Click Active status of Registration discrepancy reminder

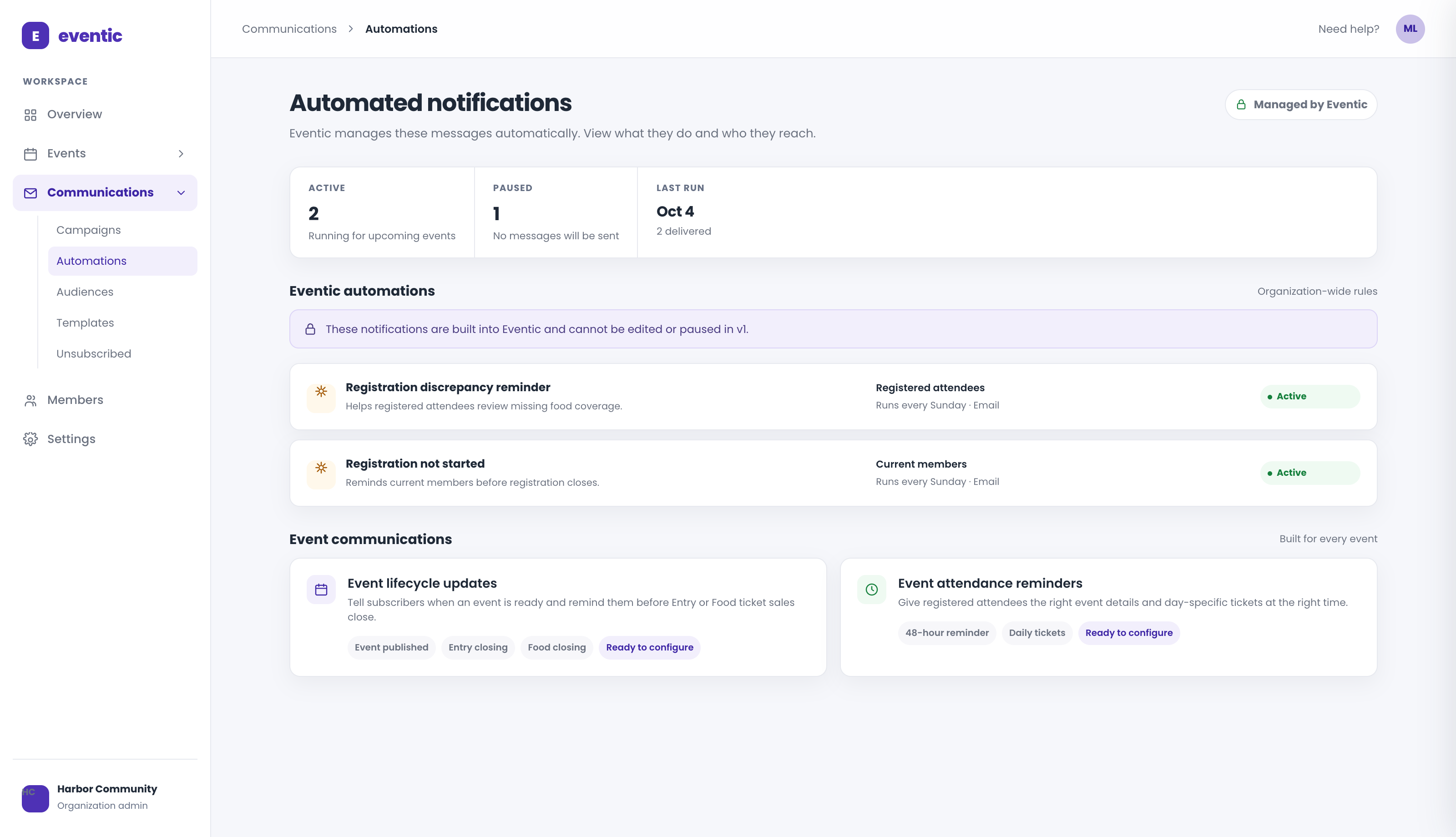[1310, 397]
